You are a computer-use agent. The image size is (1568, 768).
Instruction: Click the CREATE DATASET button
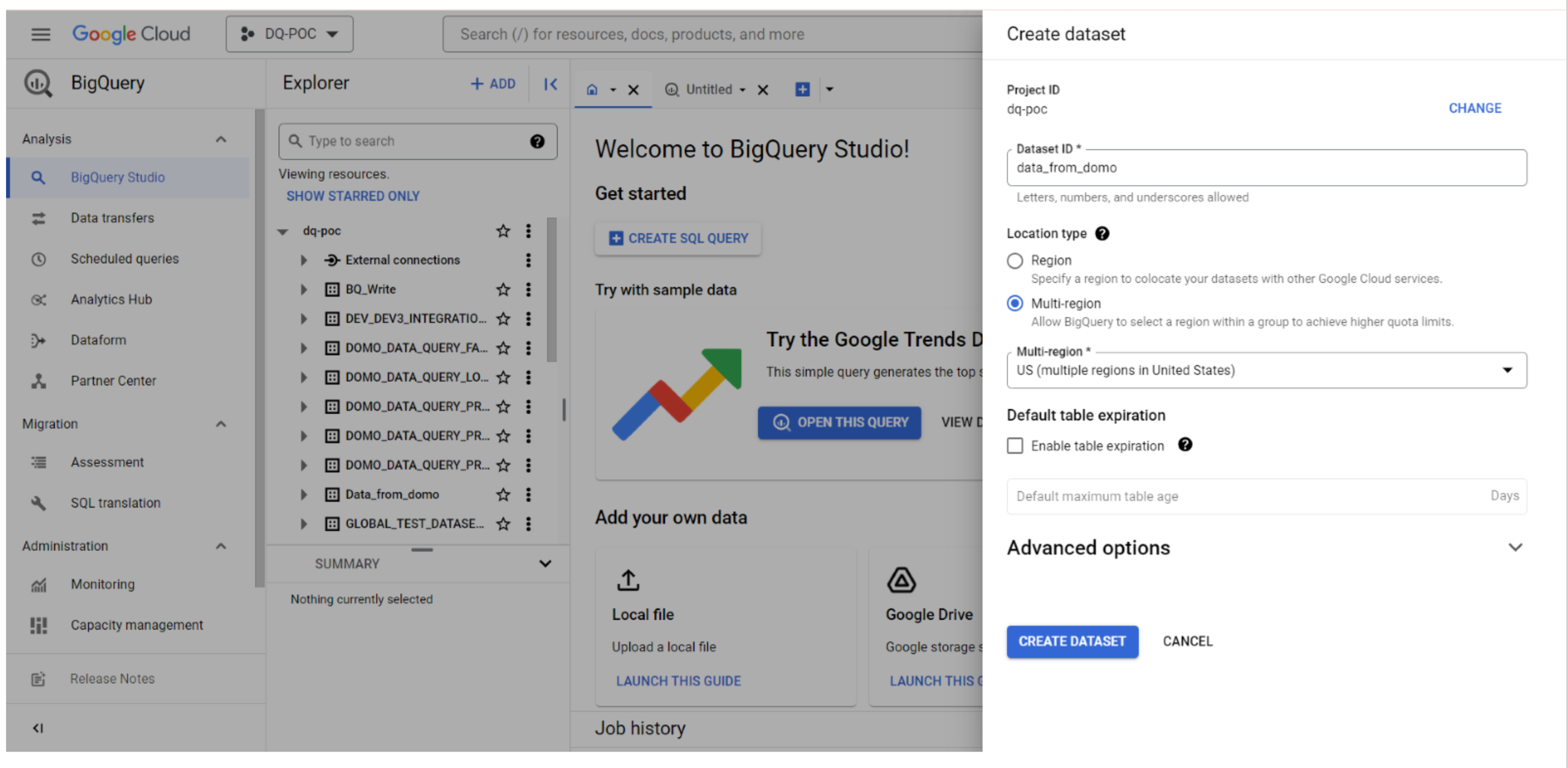pyautogui.click(x=1072, y=641)
